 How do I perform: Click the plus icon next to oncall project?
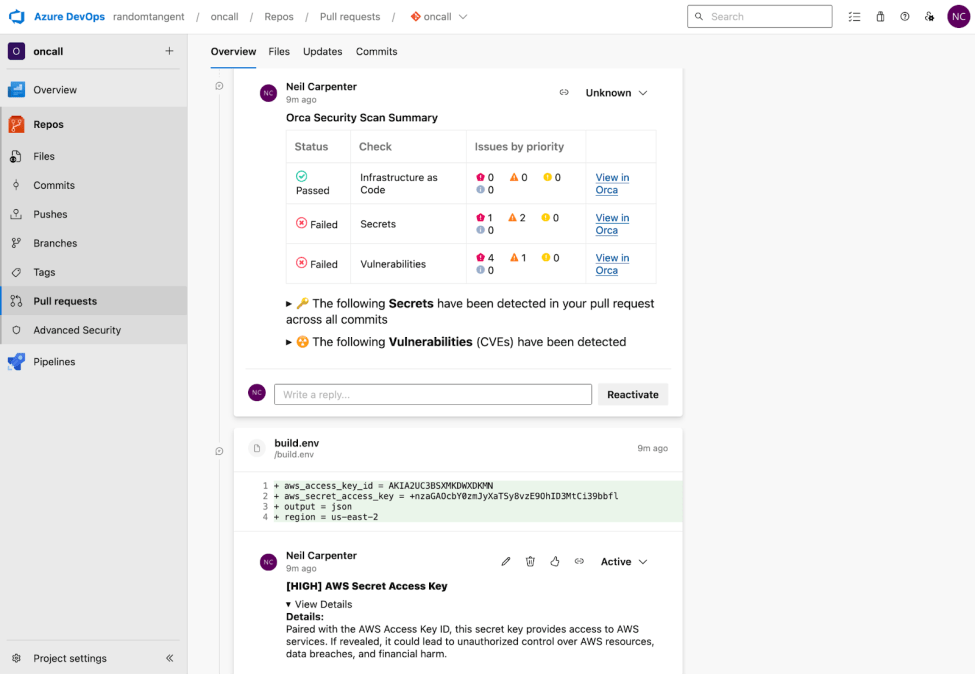[169, 51]
